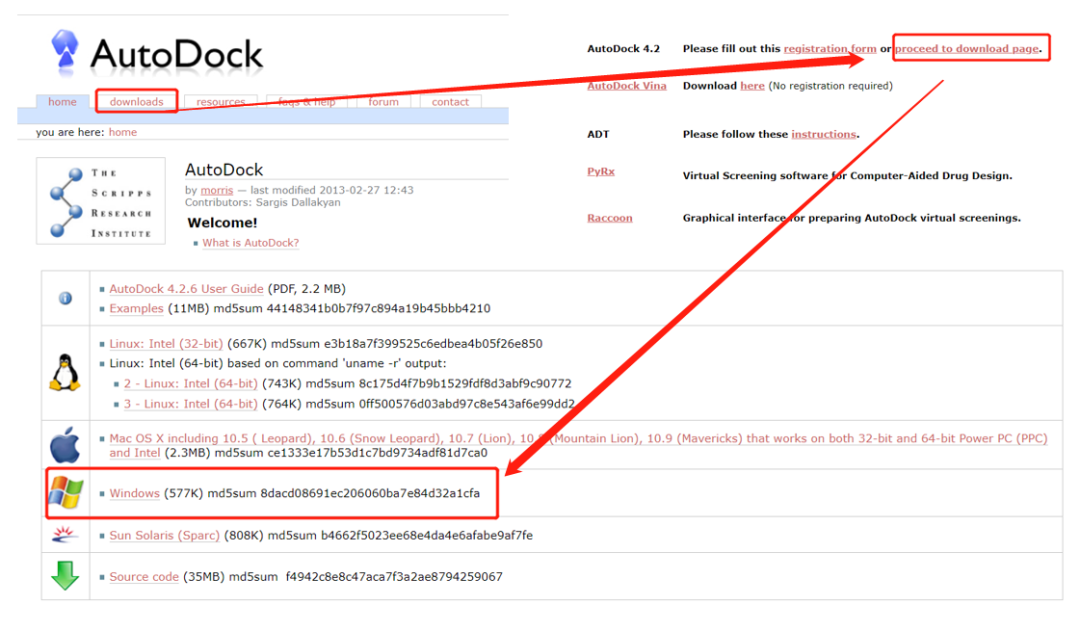This screenshot has height=631, width=1080.
Task: Click the Vina download here link
Action: coord(752,85)
